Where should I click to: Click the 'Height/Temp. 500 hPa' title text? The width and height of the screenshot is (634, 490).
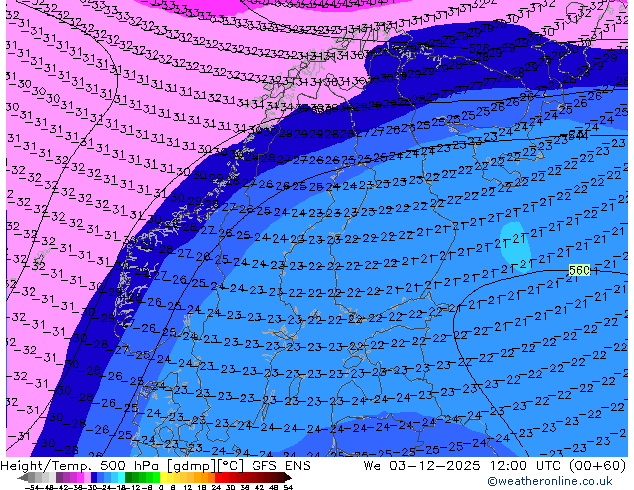coord(80,466)
